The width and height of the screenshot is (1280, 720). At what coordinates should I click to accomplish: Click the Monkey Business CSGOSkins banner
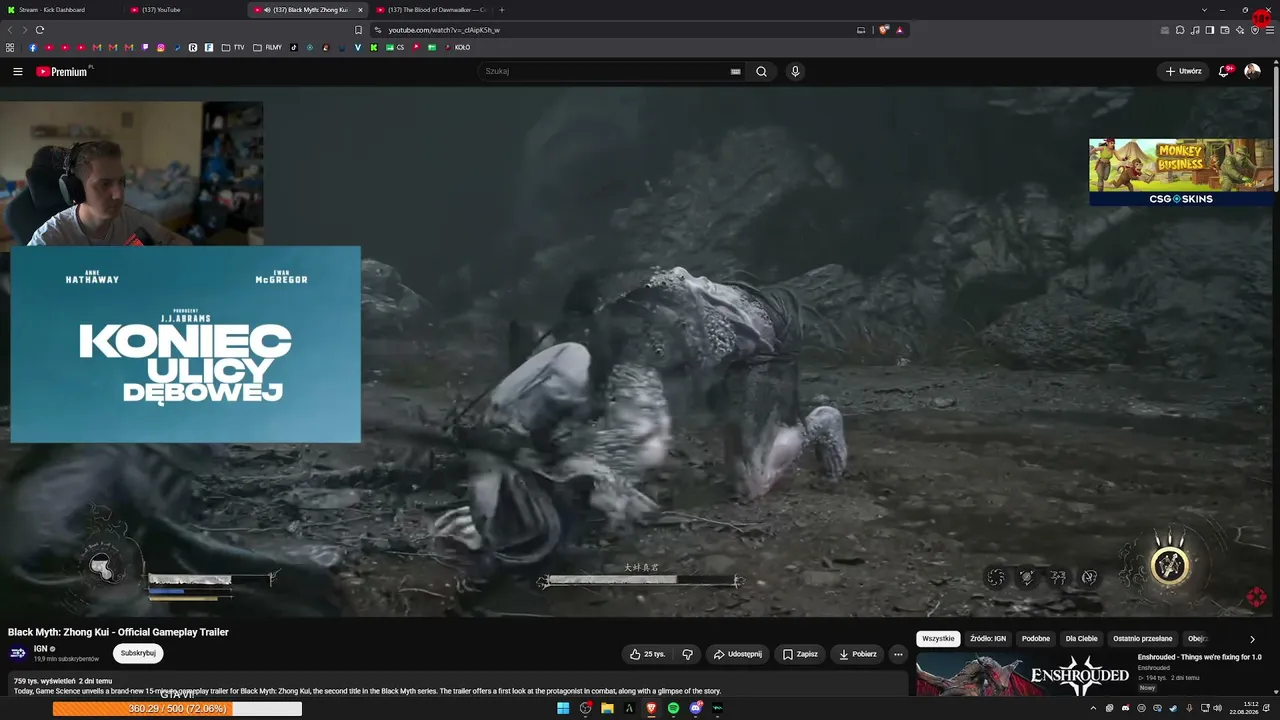[1181, 172]
